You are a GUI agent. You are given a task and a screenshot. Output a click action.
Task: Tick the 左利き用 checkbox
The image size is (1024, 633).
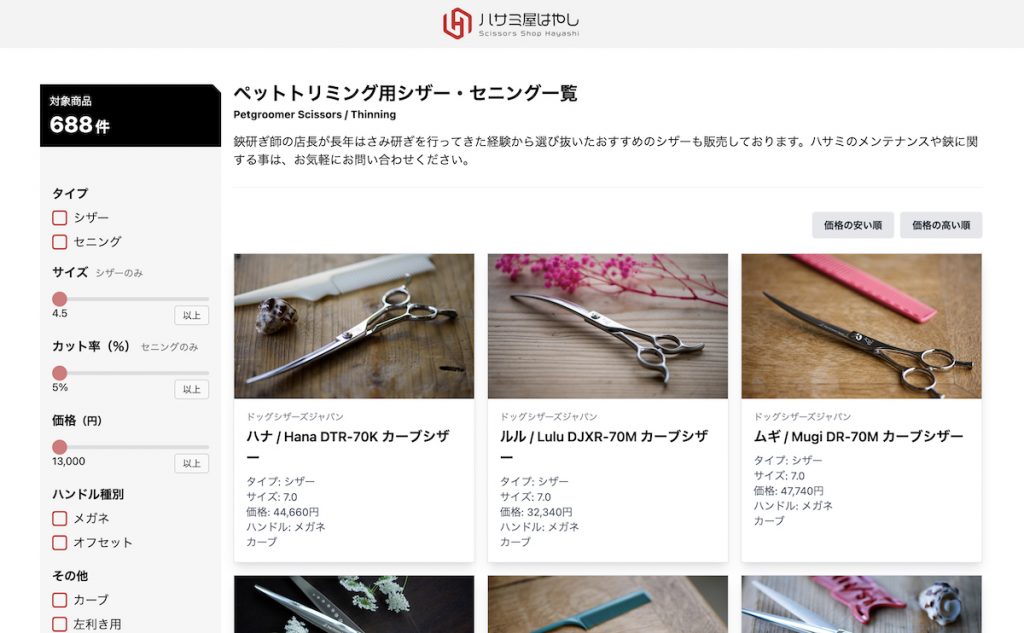(x=59, y=625)
